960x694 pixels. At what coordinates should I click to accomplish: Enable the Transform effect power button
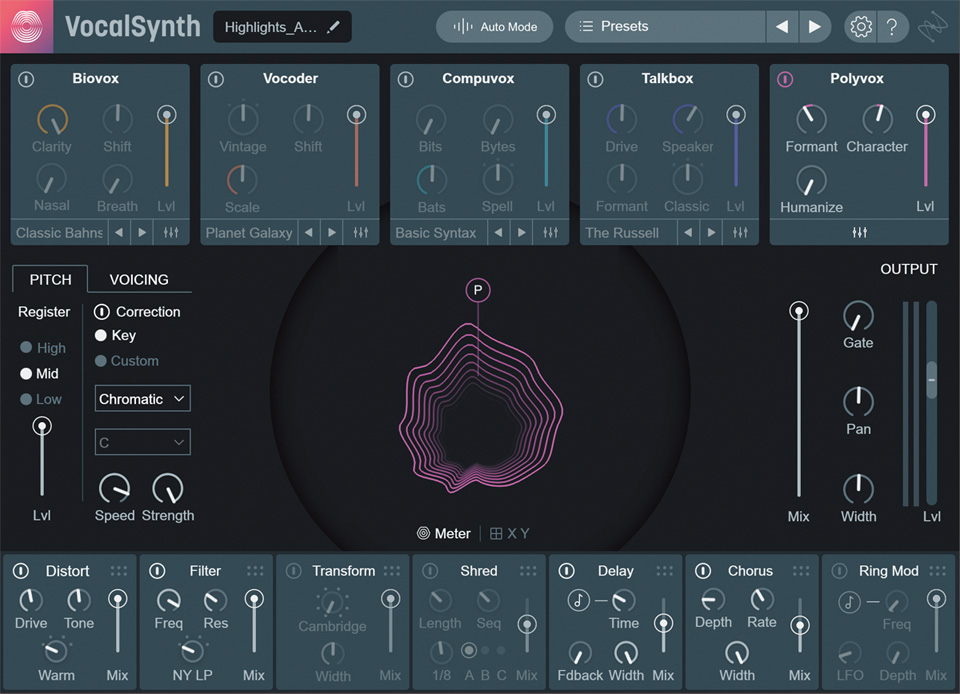click(x=294, y=571)
